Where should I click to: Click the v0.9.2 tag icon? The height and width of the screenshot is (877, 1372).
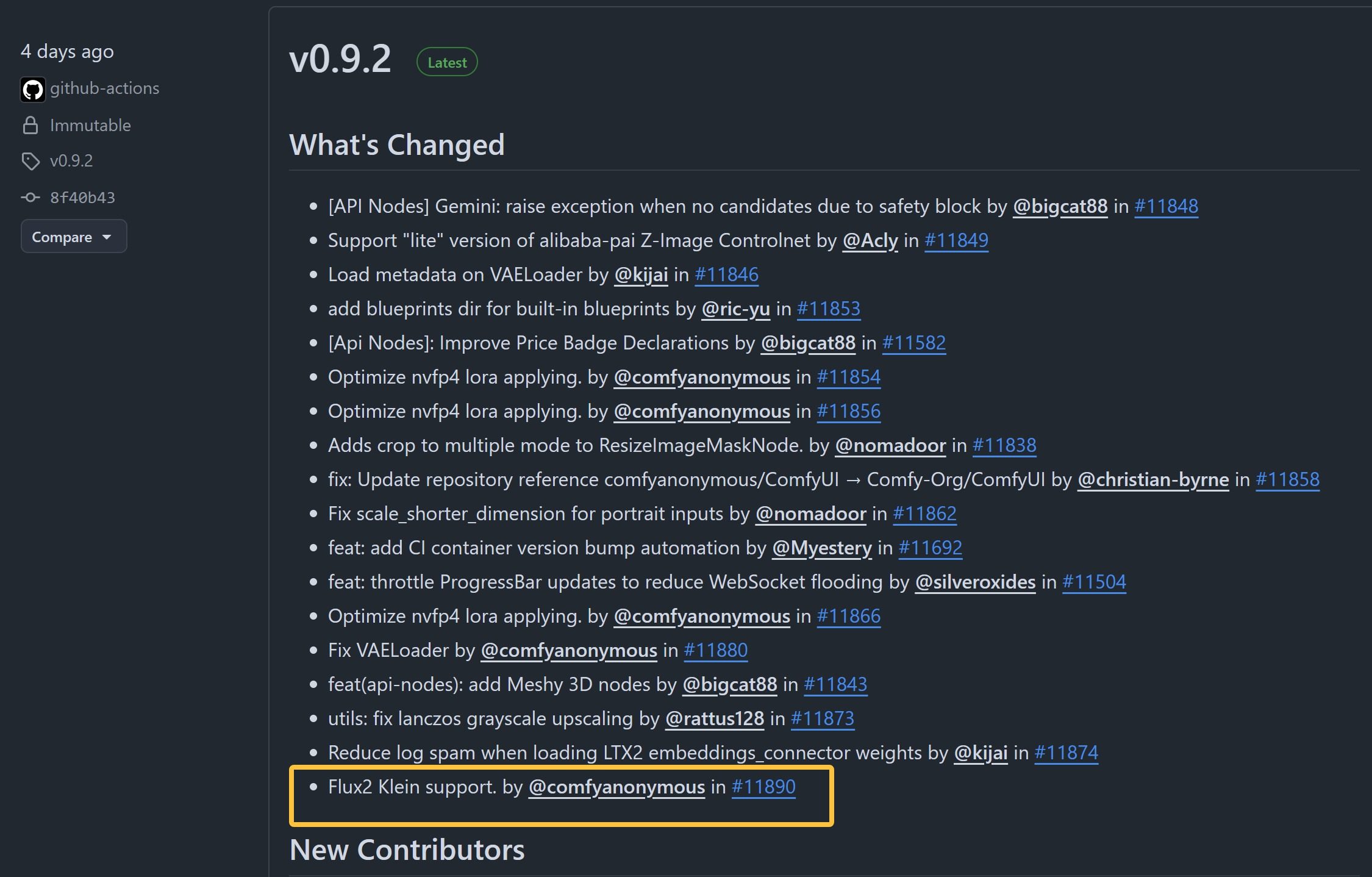tap(30, 161)
